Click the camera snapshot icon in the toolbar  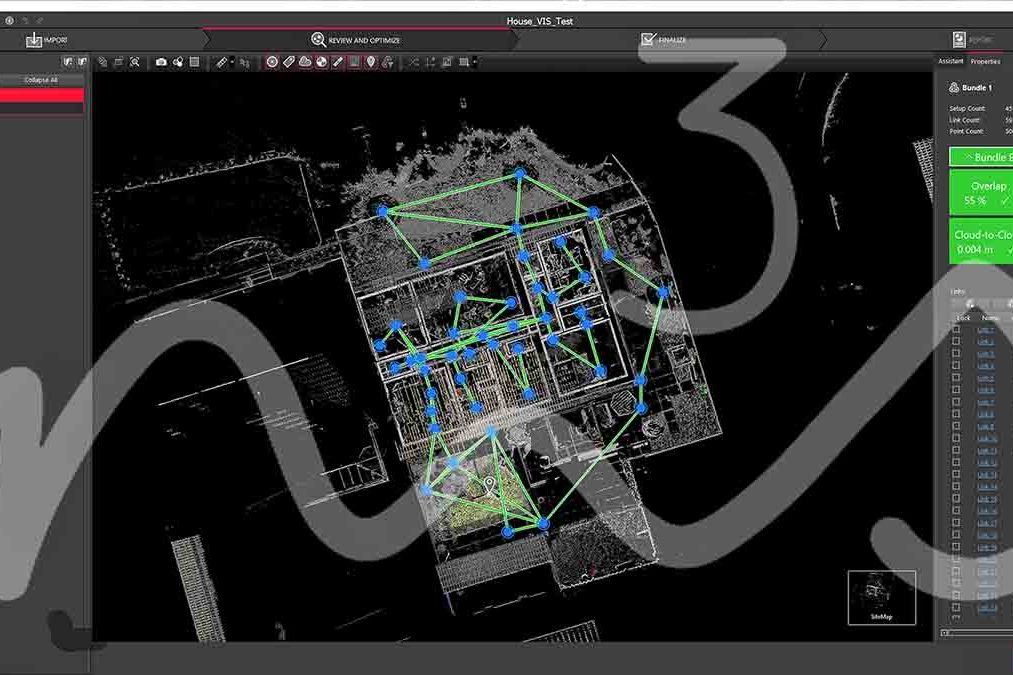coord(162,61)
